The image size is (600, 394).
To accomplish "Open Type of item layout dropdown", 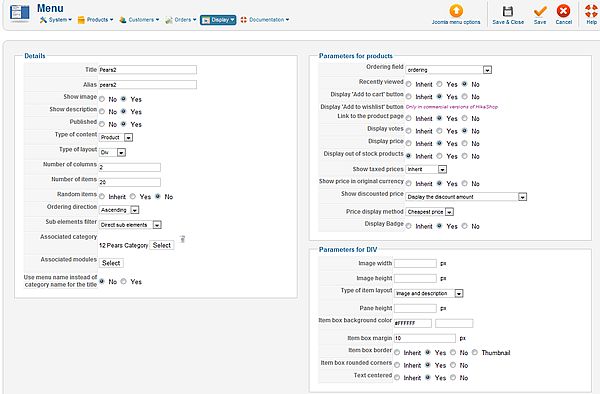I will click(429, 293).
